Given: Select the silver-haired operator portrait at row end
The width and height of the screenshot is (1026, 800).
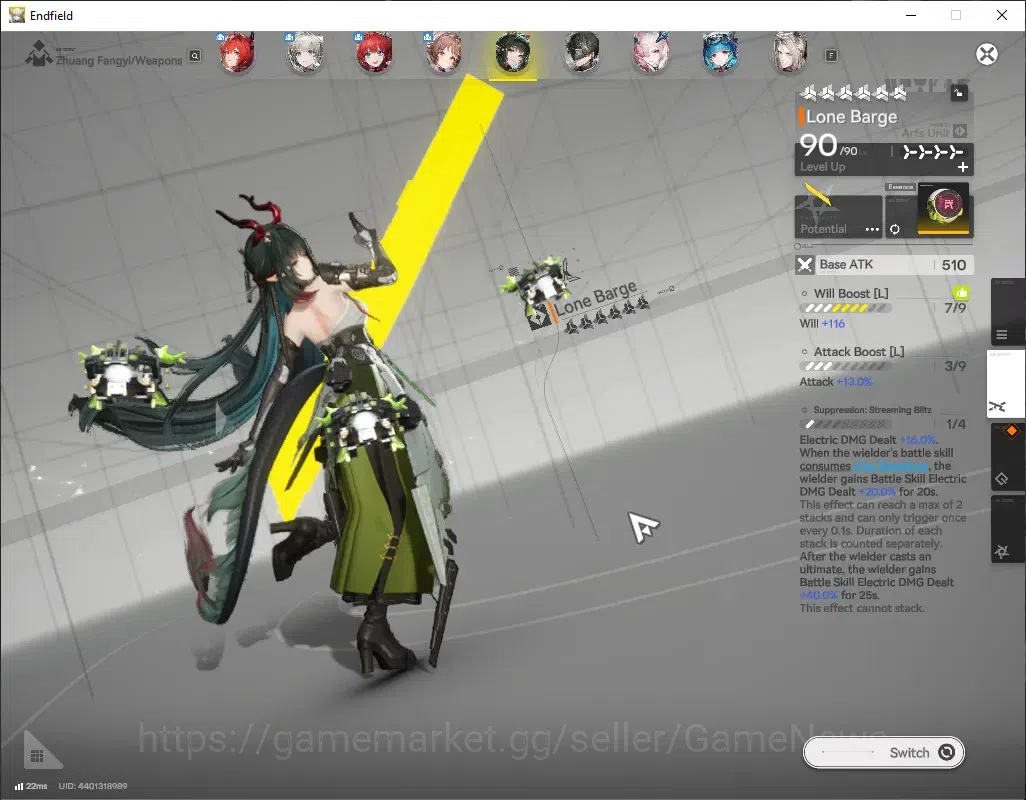Looking at the screenshot, I should pos(789,52).
